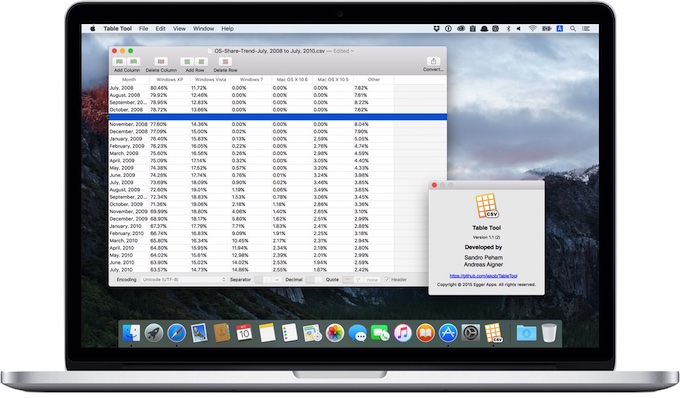This screenshot has height=398, width=680.
Task: Click the Windows 7 column header
Action: pos(251,80)
